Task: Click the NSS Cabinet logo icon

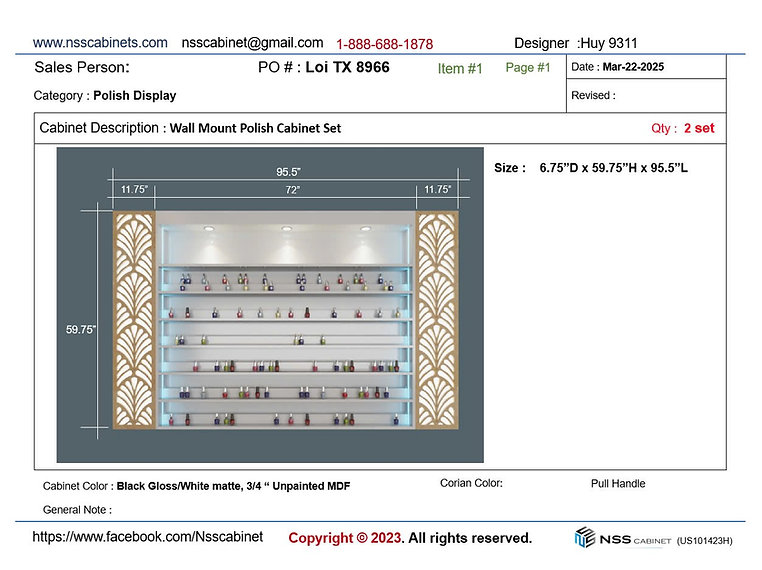Action: pyautogui.click(x=585, y=537)
